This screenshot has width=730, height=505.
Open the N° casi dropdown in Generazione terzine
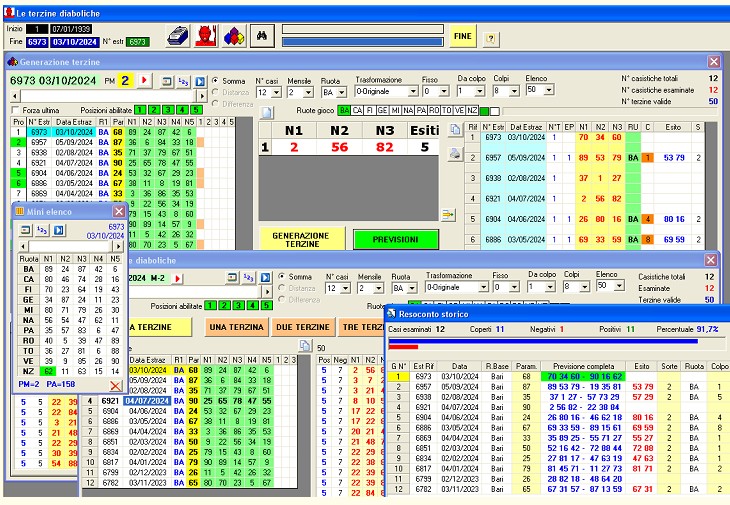click(x=275, y=92)
